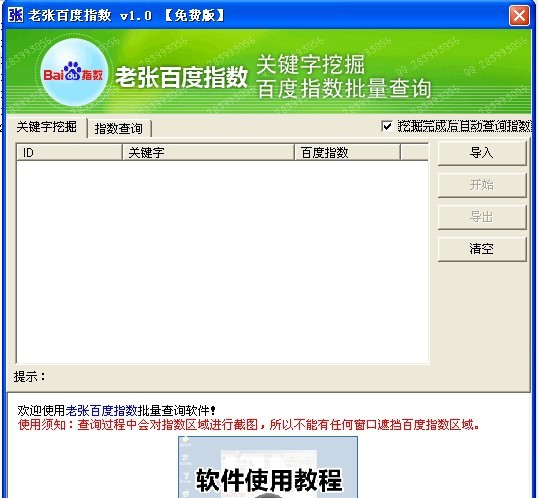Image resolution: width=538 pixels, height=498 pixels.
Task: Click the 开始 button
Action: pyautogui.click(x=482, y=185)
